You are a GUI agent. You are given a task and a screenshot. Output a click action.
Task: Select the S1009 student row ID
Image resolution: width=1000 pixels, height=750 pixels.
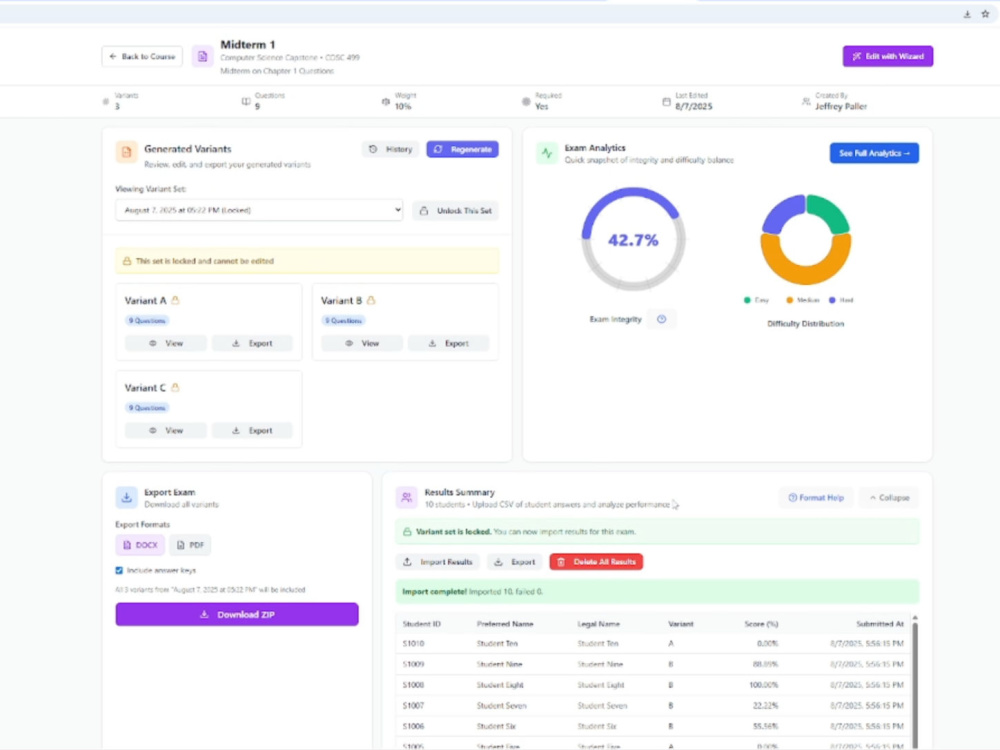point(413,664)
